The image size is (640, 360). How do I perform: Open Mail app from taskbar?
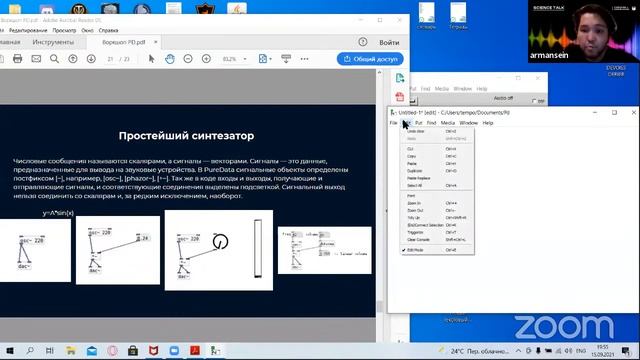[92, 351]
